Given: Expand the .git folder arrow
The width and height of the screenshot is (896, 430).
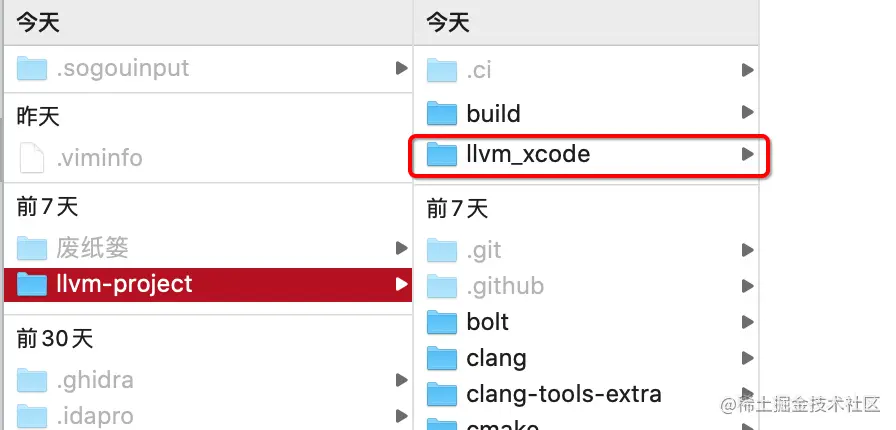Looking at the screenshot, I should click(x=747, y=249).
